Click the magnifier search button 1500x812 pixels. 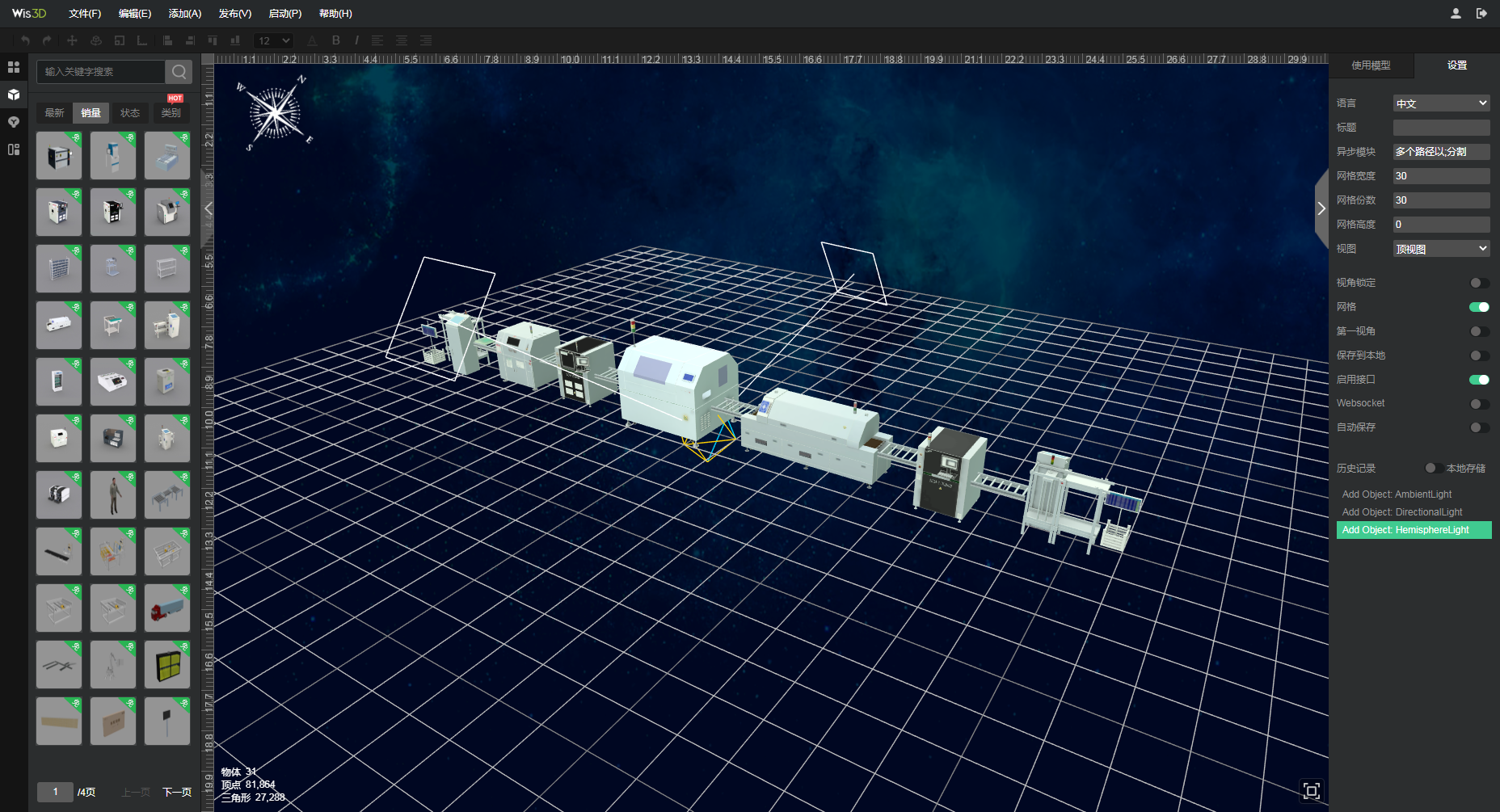coord(179,72)
